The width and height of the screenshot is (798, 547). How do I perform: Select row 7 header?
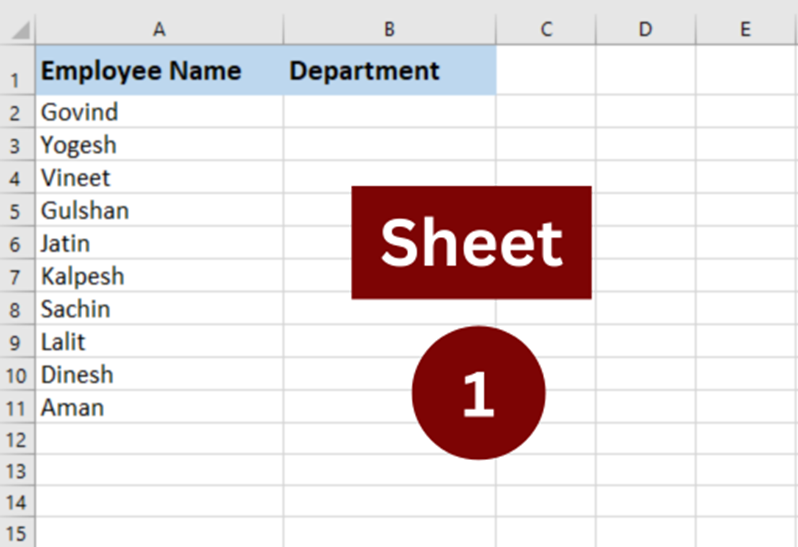[17, 275]
